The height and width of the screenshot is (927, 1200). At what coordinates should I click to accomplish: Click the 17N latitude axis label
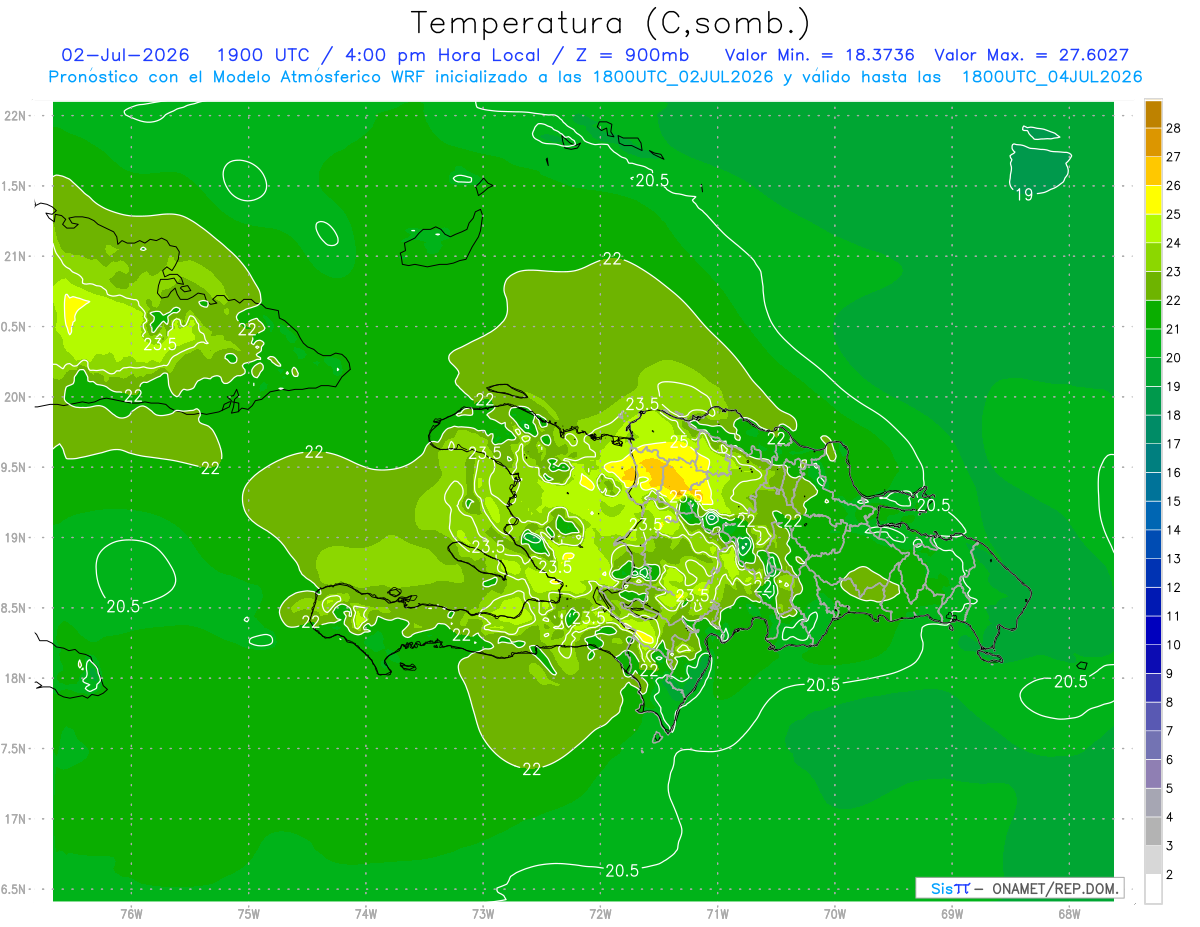coord(14,820)
